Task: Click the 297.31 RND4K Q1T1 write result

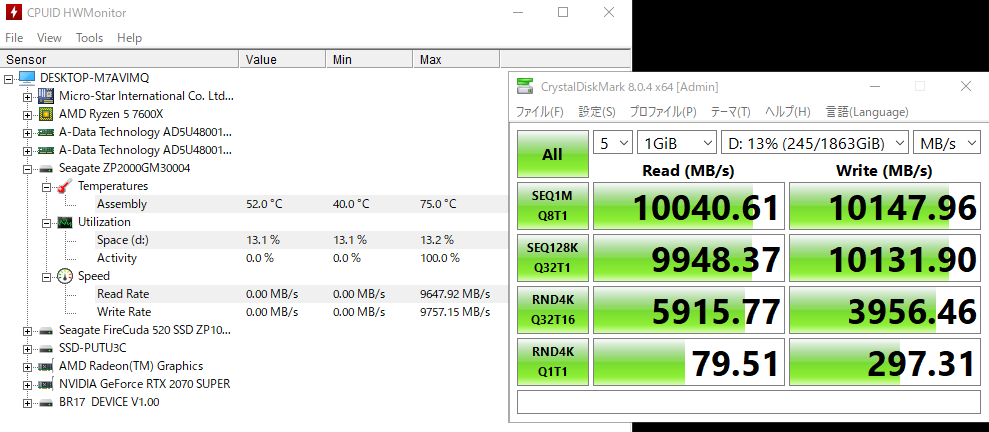Action: coord(885,362)
